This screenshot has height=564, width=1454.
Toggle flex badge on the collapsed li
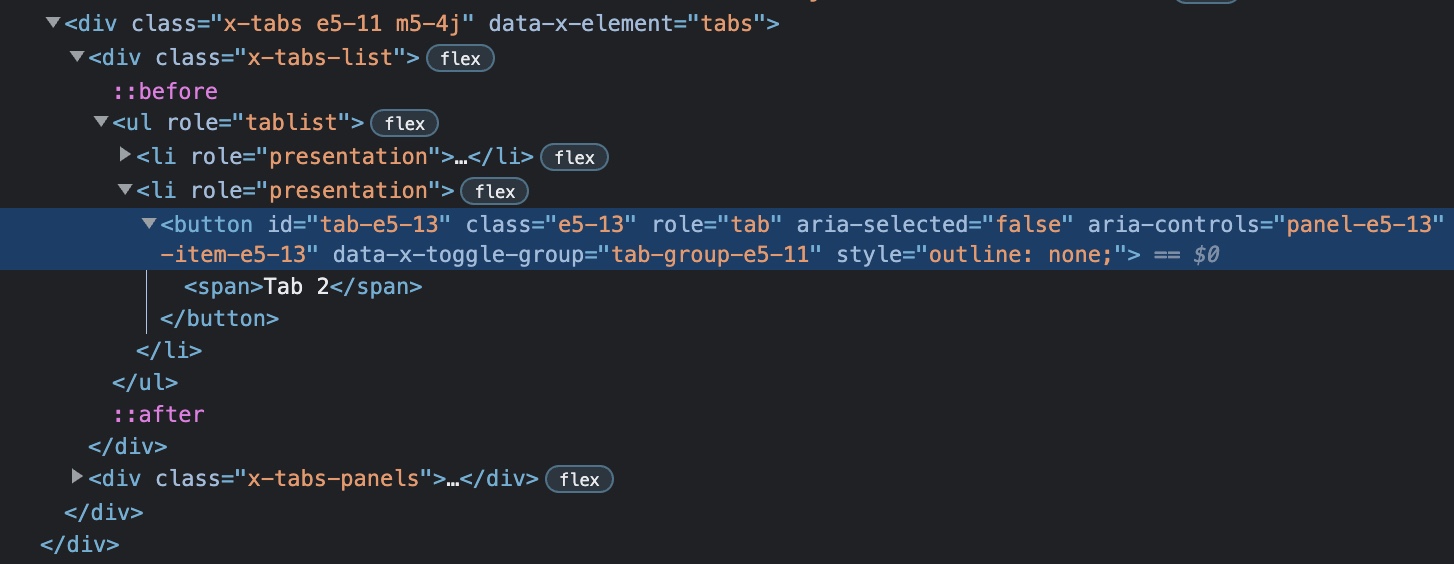point(574,157)
